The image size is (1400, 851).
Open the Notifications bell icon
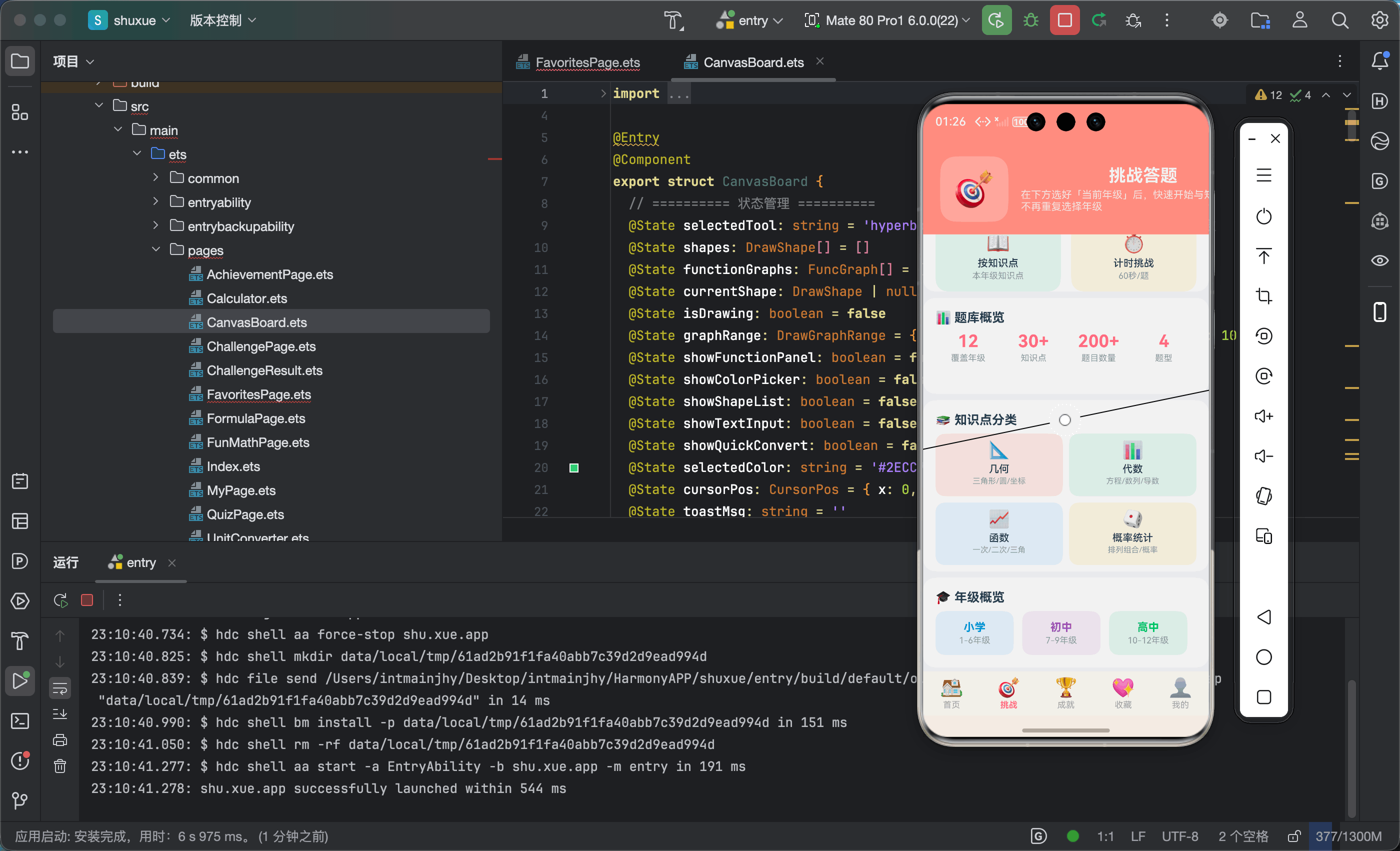[x=1379, y=61]
